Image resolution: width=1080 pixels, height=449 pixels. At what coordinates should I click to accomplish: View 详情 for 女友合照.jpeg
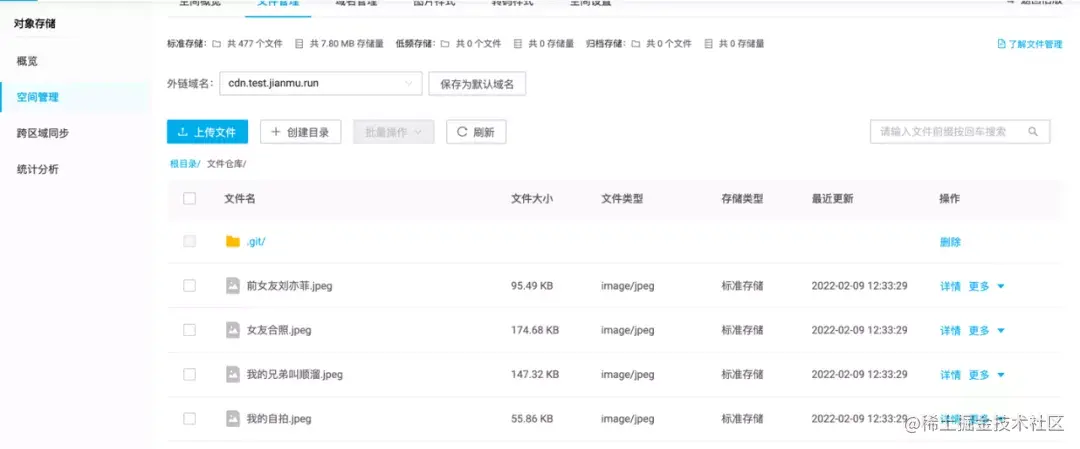click(951, 331)
